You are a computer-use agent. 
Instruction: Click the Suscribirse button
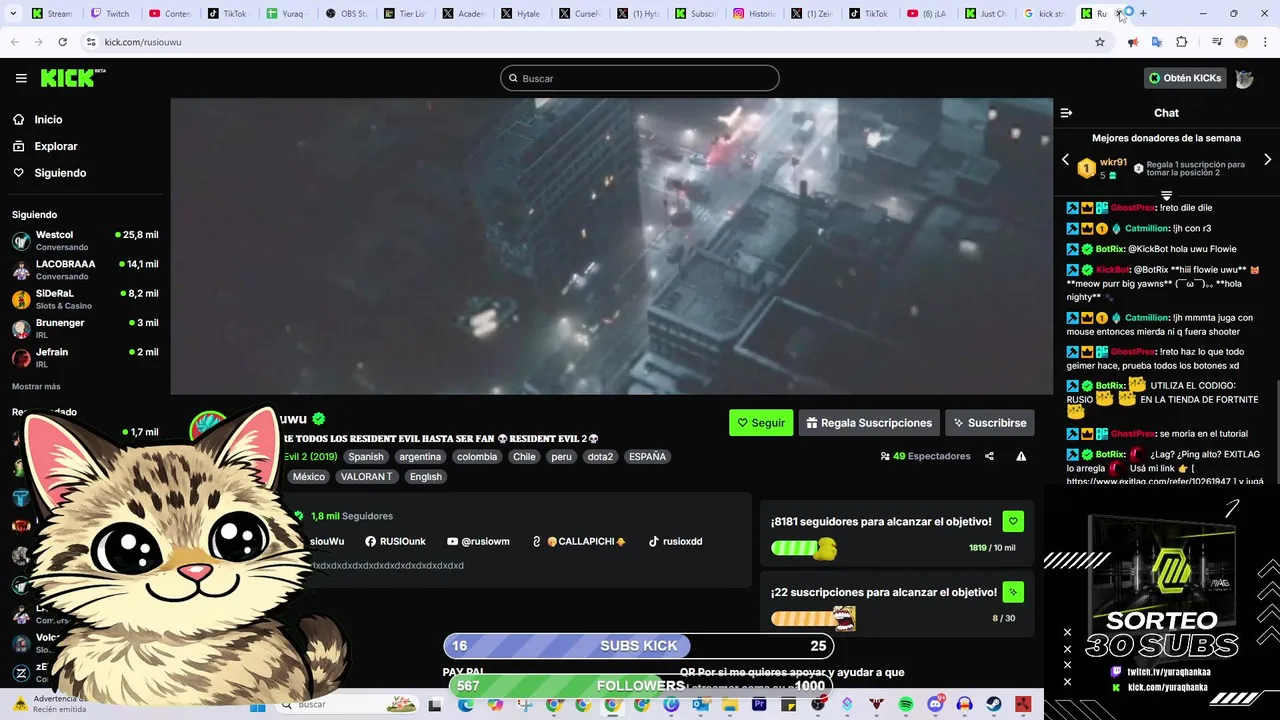990,423
